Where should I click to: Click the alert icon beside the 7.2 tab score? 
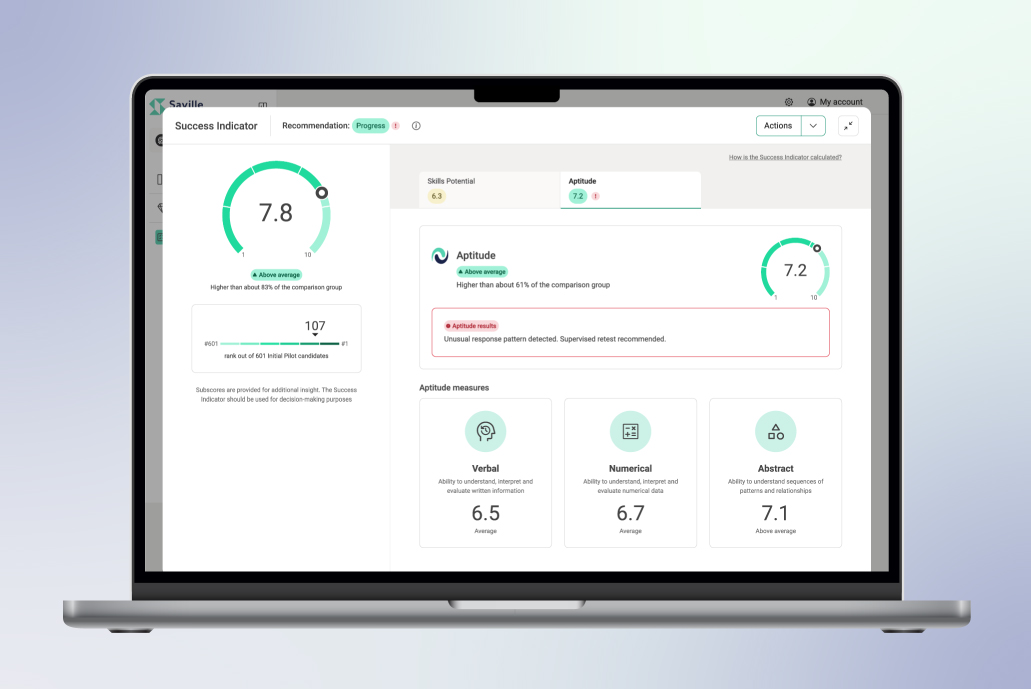(x=596, y=196)
